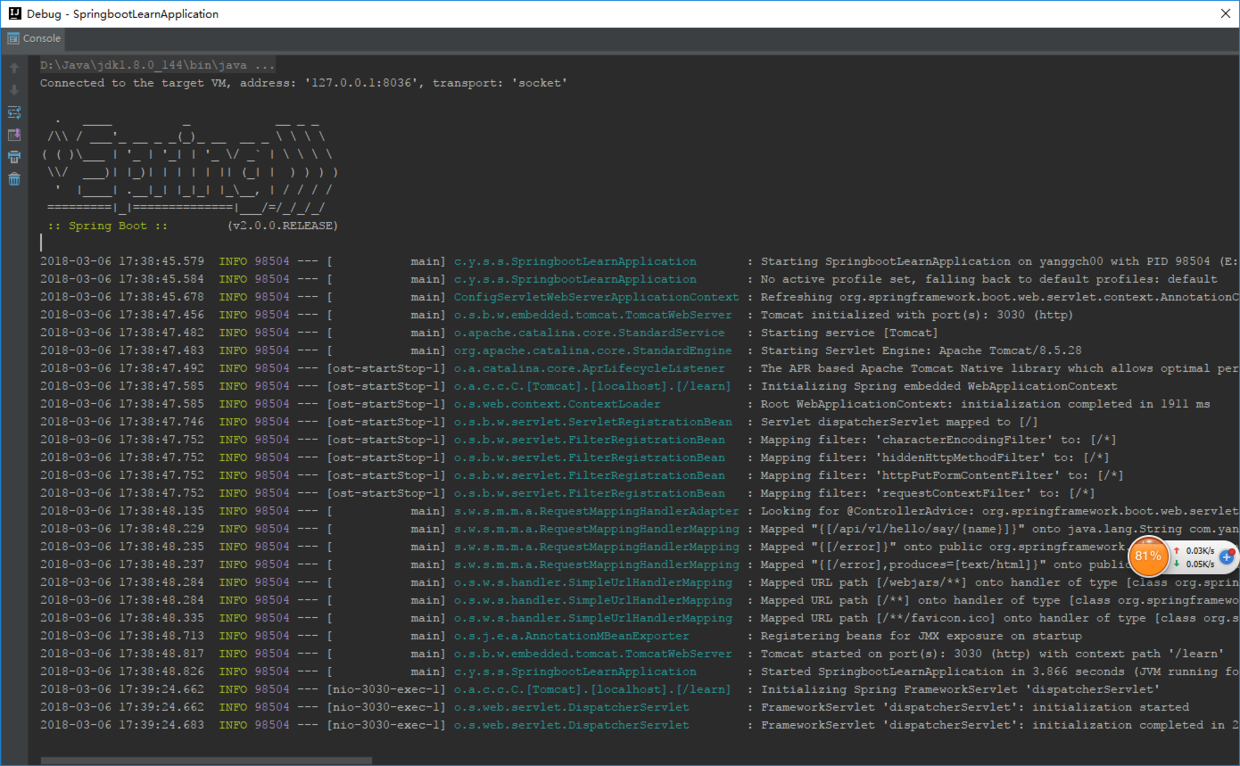The width and height of the screenshot is (1240, 766).
Task: Click 'Initializing Spring FrameworkServlet' message
Action: [960, 689]
